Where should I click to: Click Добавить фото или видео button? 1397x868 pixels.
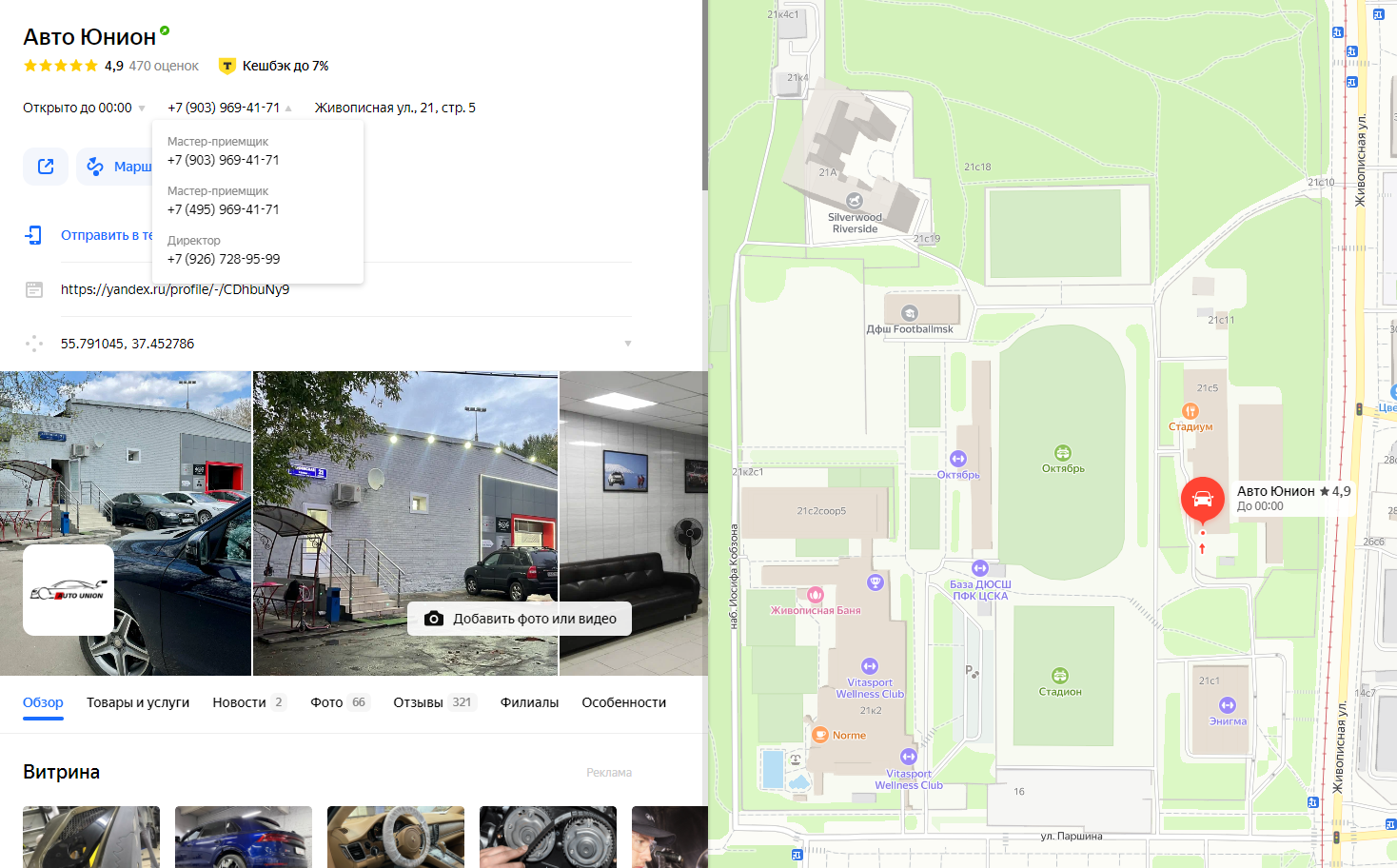point(520,619)
